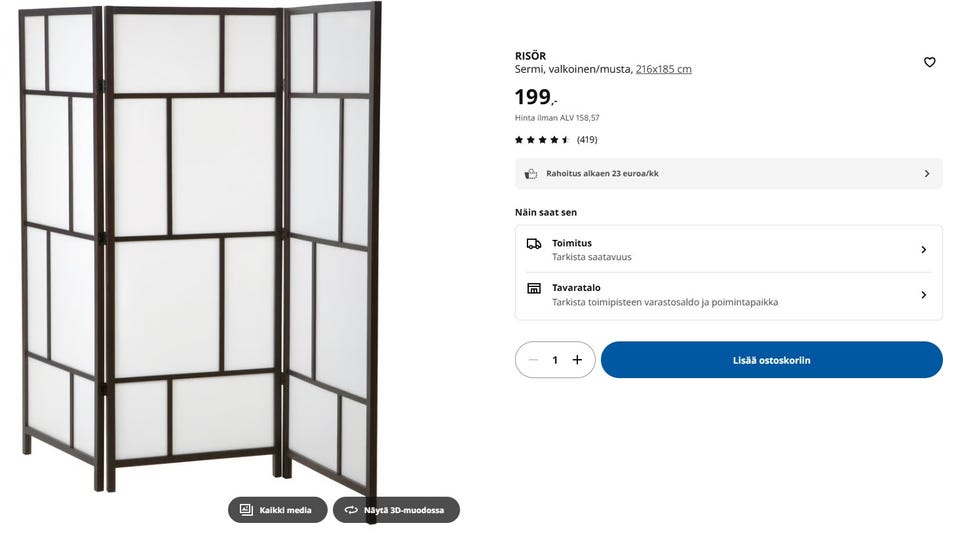Click the quantity input field
The height and width of the screenshot is (538, 960).
pos(555,360)
